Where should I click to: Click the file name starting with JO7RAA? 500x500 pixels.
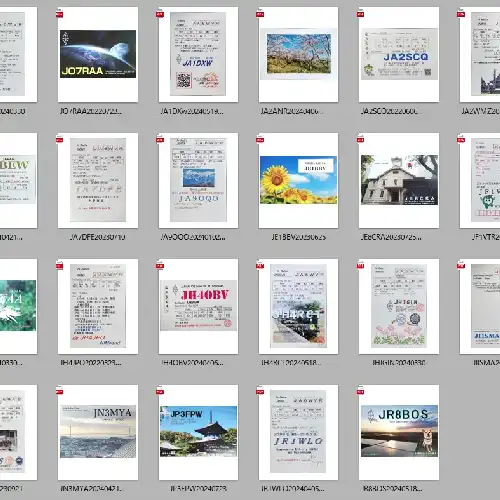(91, 111)
